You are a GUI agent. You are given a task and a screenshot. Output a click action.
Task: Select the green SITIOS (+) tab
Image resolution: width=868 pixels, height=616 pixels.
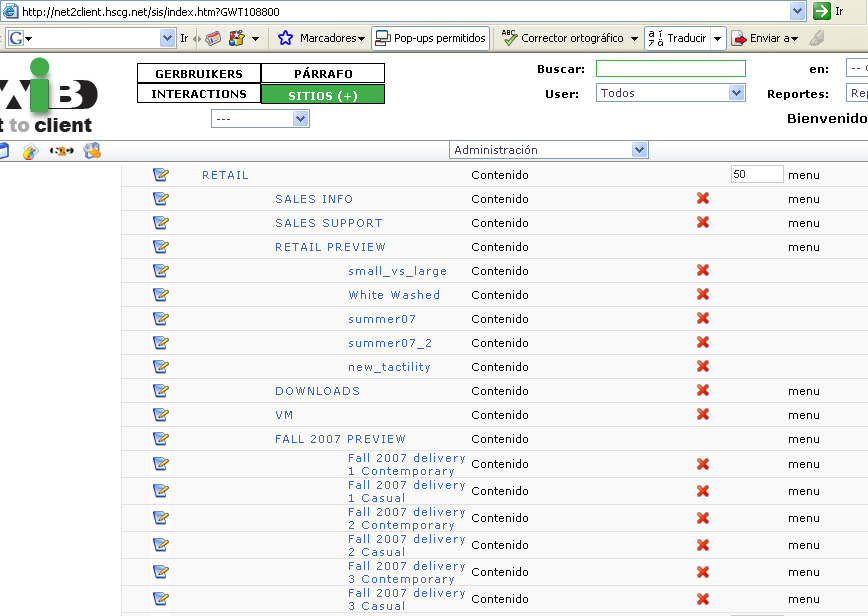click(323, 95)
